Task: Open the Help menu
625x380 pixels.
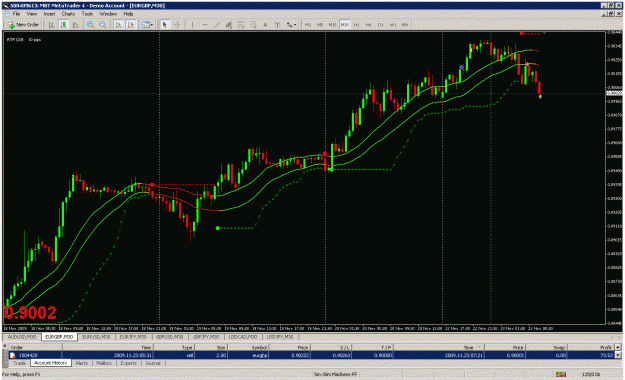Action: [x=128, y=14]
